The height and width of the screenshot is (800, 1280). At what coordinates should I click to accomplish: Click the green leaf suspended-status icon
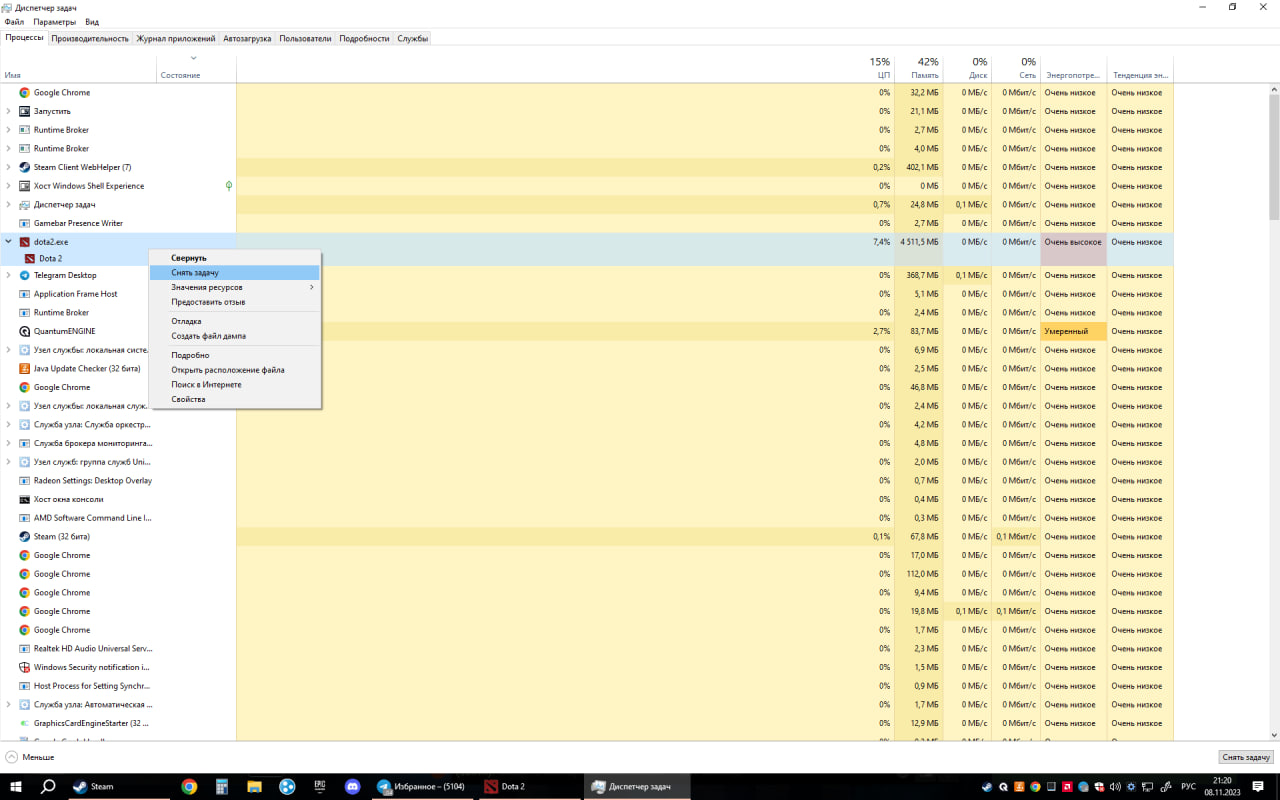229,186
